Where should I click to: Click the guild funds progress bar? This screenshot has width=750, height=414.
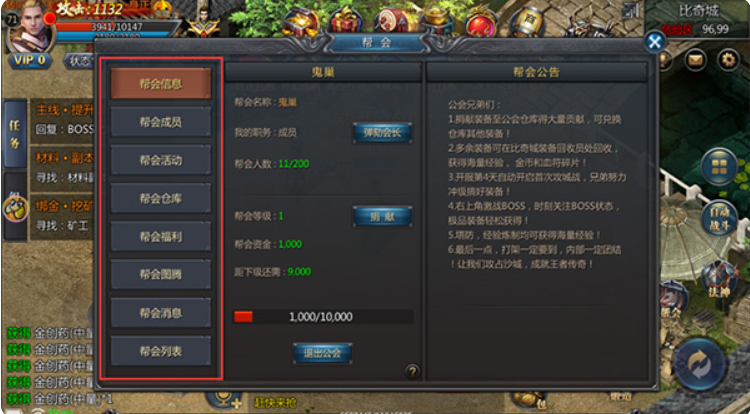pyautogui.click(x=323, y=316)
